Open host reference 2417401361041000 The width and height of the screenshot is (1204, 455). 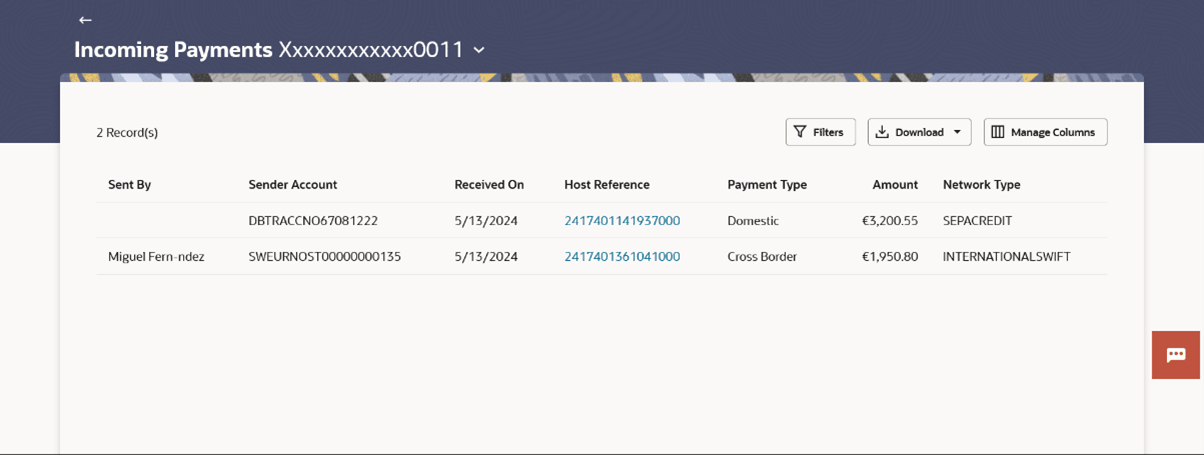622,257
